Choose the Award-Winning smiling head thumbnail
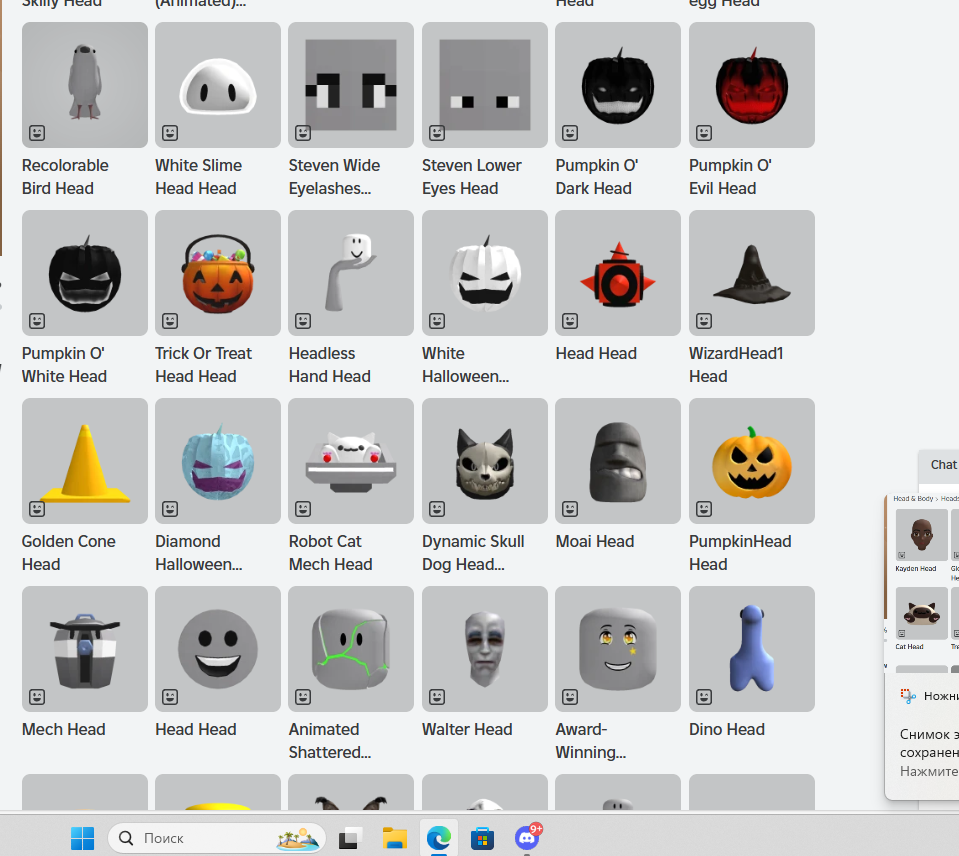The width and height of the screenshot is (959, 856). (618, 649)
